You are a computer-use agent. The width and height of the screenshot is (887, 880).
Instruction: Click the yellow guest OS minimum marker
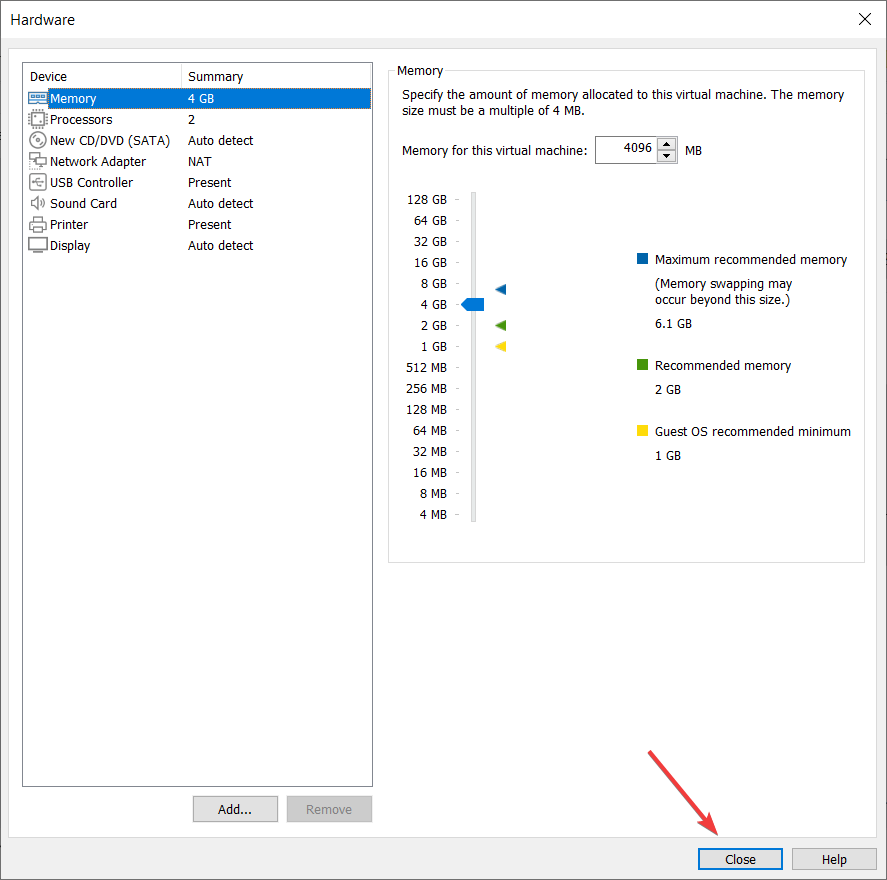(501, 347)
